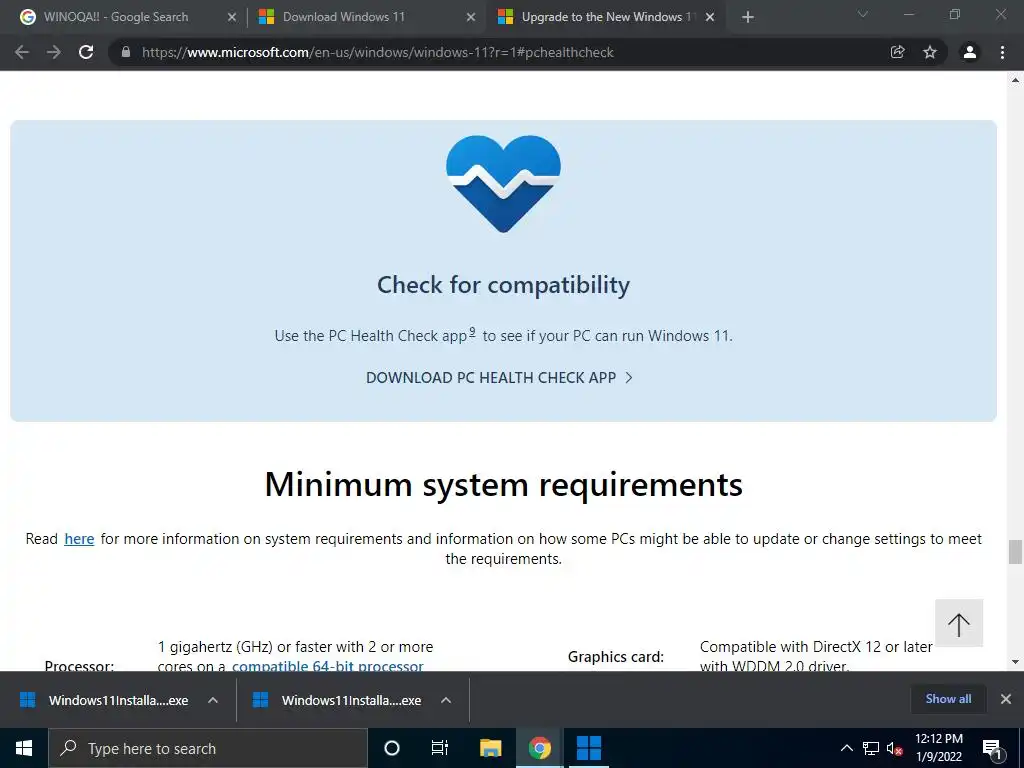Image resolution: width=1024 pixels, height=768 pixels.
Task: Open Task View
Action: click(440, 748)
